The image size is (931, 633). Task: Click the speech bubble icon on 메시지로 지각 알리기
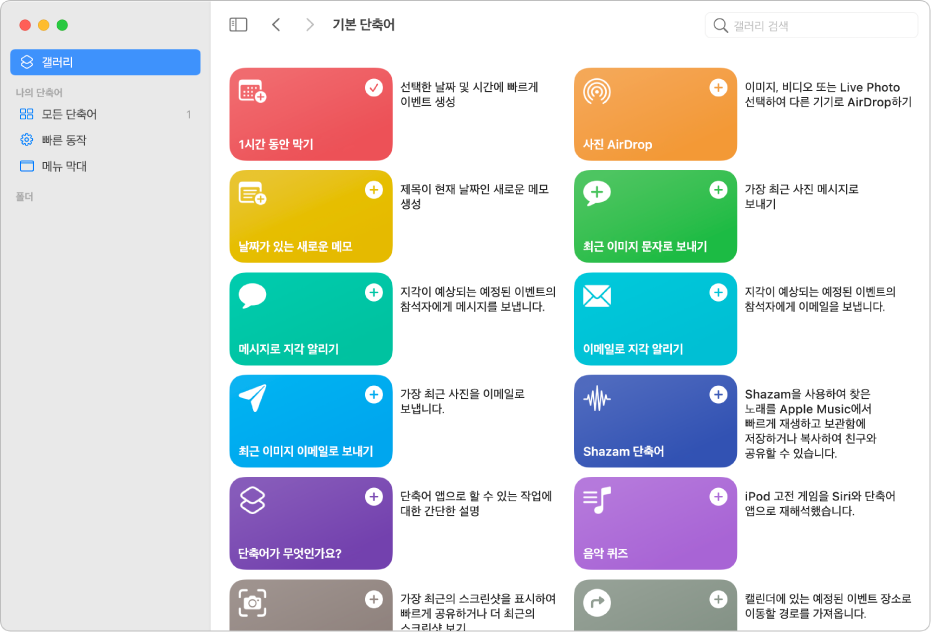click(251, 293)
